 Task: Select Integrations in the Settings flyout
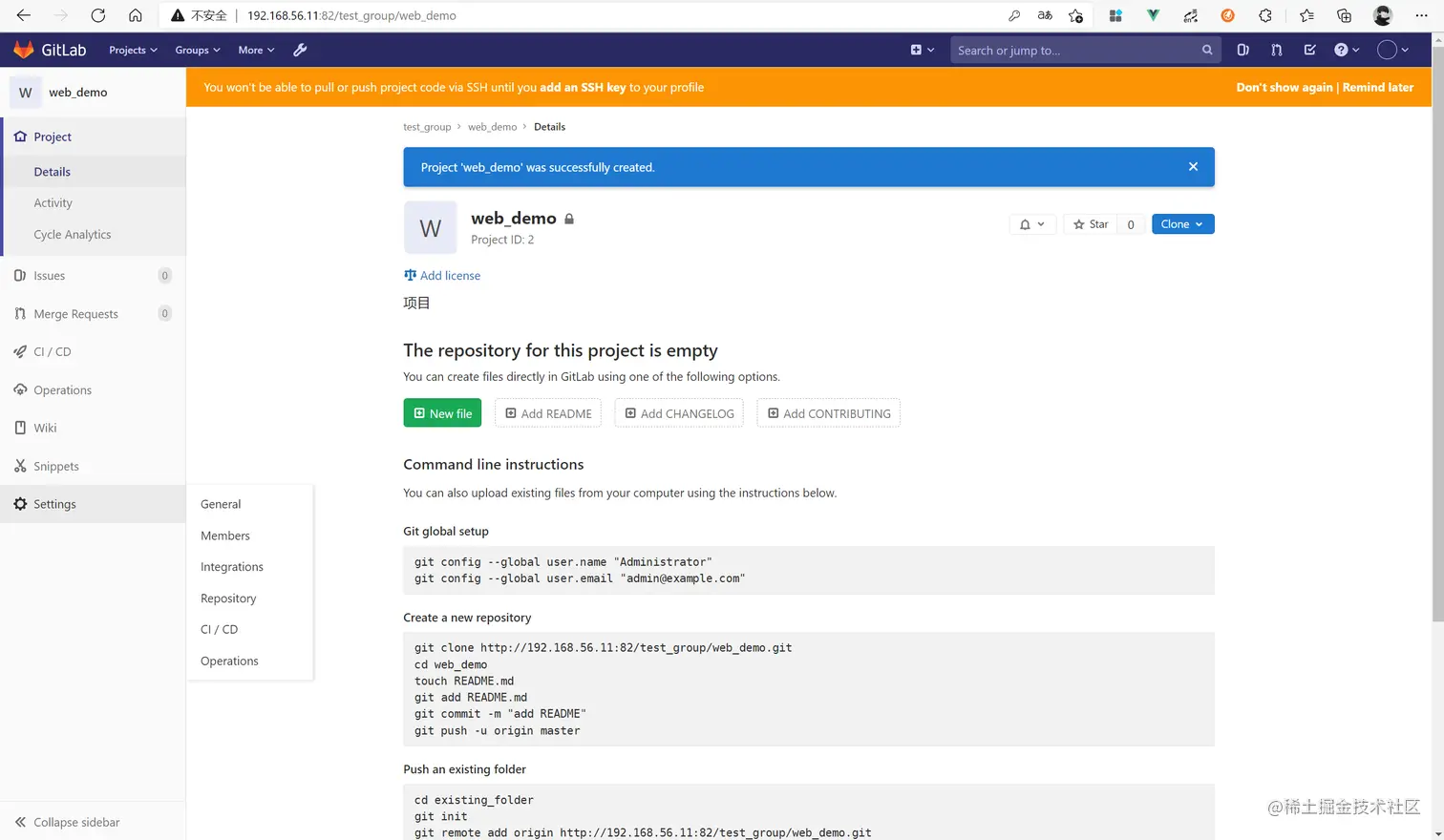tap(250, 567)
